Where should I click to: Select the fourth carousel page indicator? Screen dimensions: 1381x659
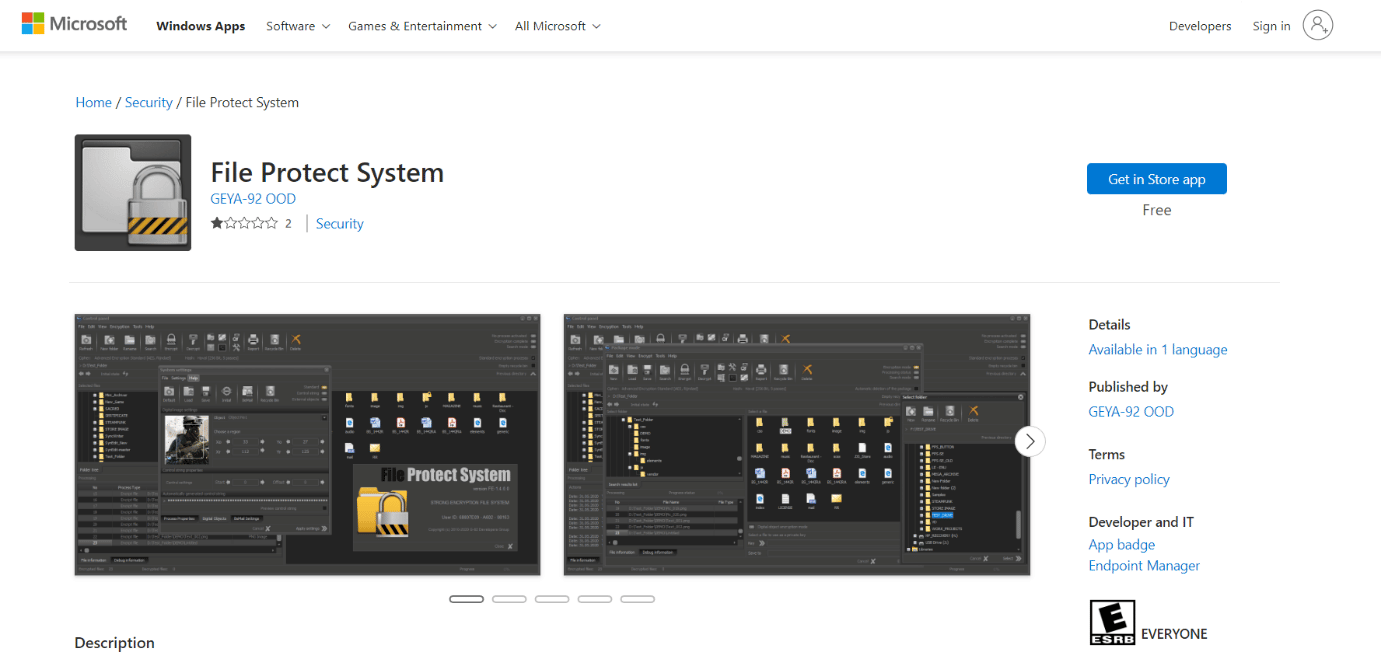[x=595, y=599]
